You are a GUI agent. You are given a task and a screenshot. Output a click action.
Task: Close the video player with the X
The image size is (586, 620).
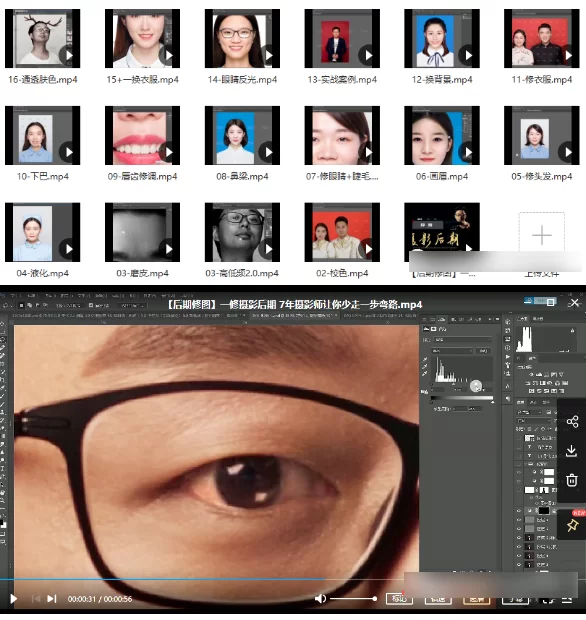(575, 303)
